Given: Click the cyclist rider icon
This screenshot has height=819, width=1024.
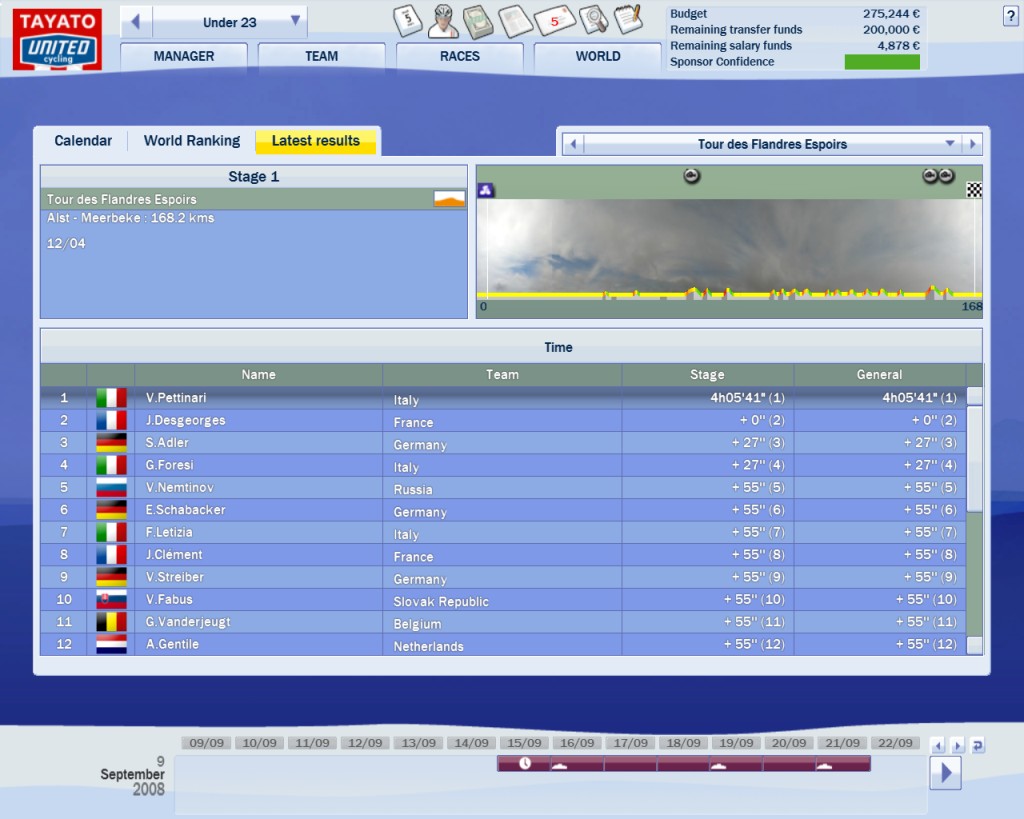Looking at the screenshot, I should coord(444,18).
